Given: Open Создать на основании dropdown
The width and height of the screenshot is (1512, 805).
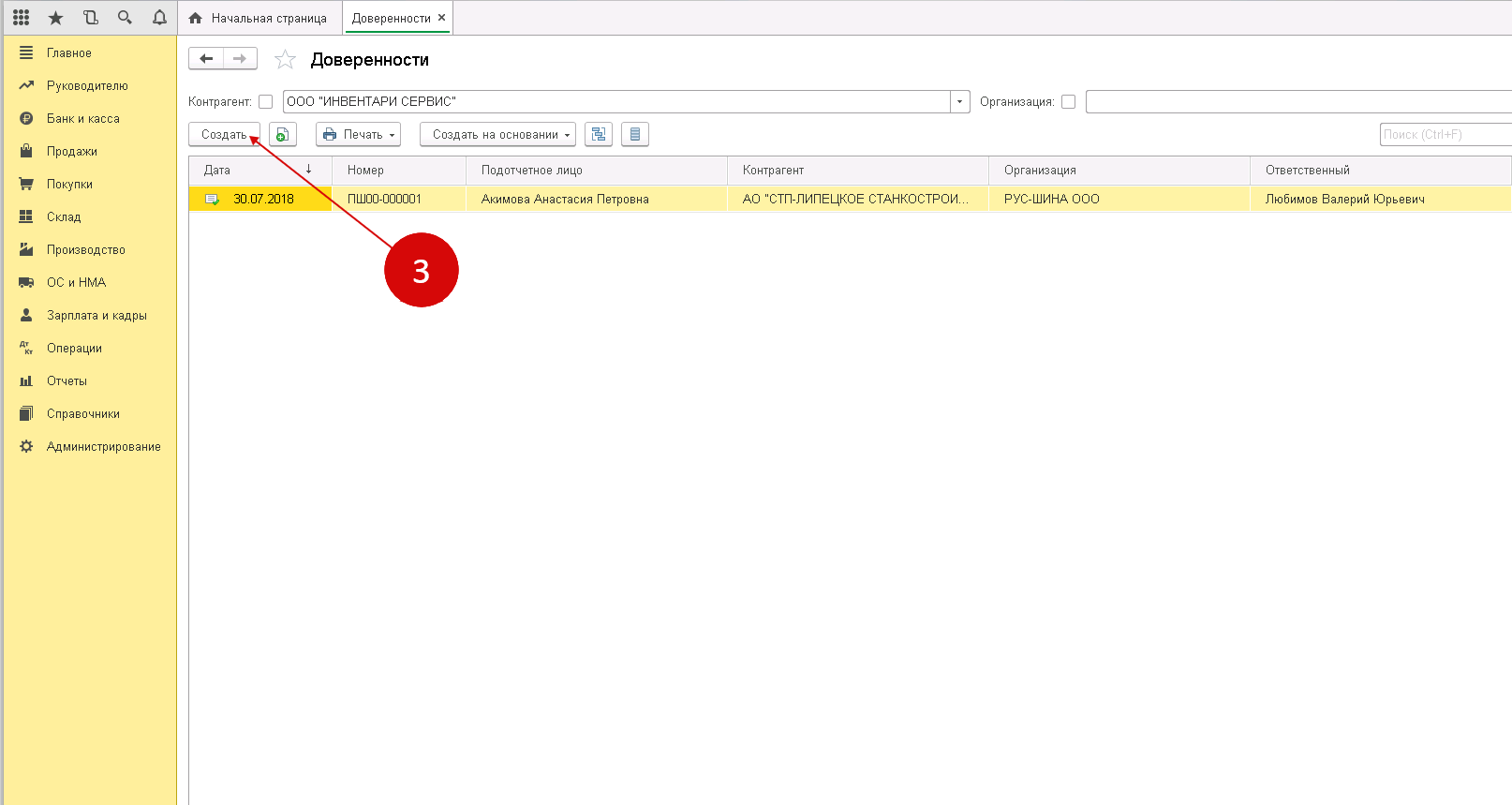Looking at the screenshot, I should pyautogui.click(x=497, y=135).
